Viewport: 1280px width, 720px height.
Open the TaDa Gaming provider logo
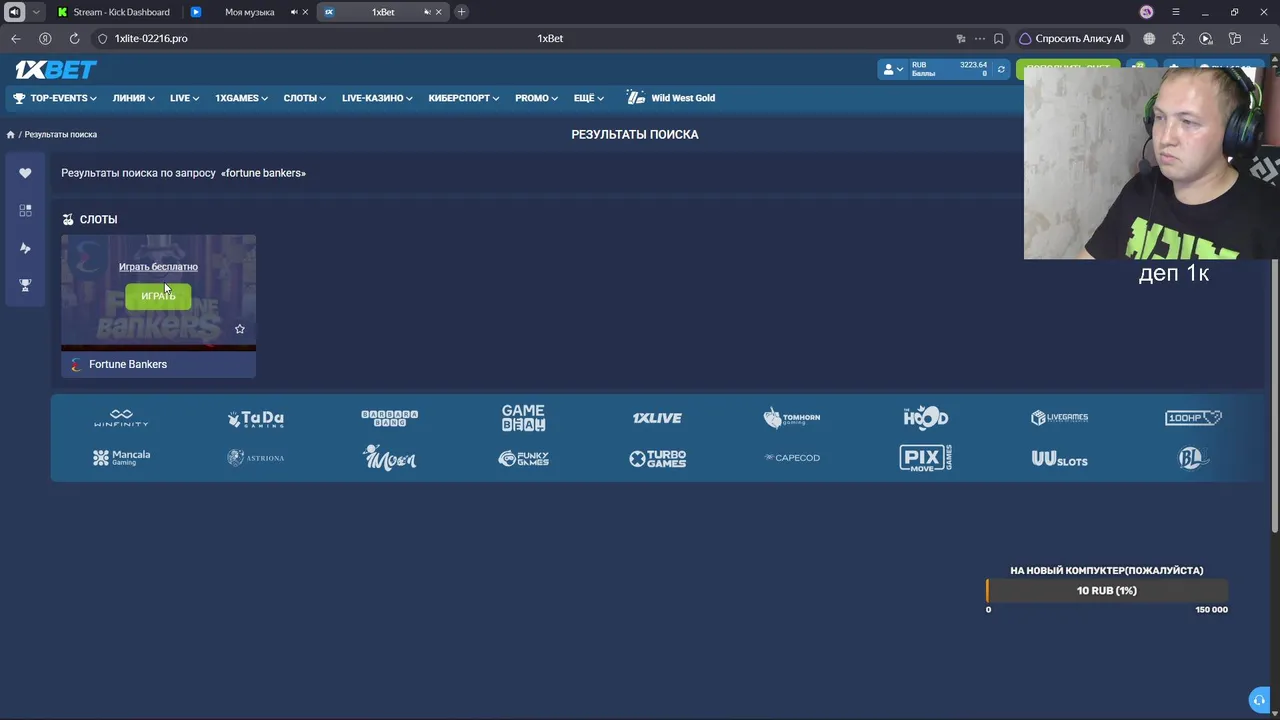(x=255, y=418)
